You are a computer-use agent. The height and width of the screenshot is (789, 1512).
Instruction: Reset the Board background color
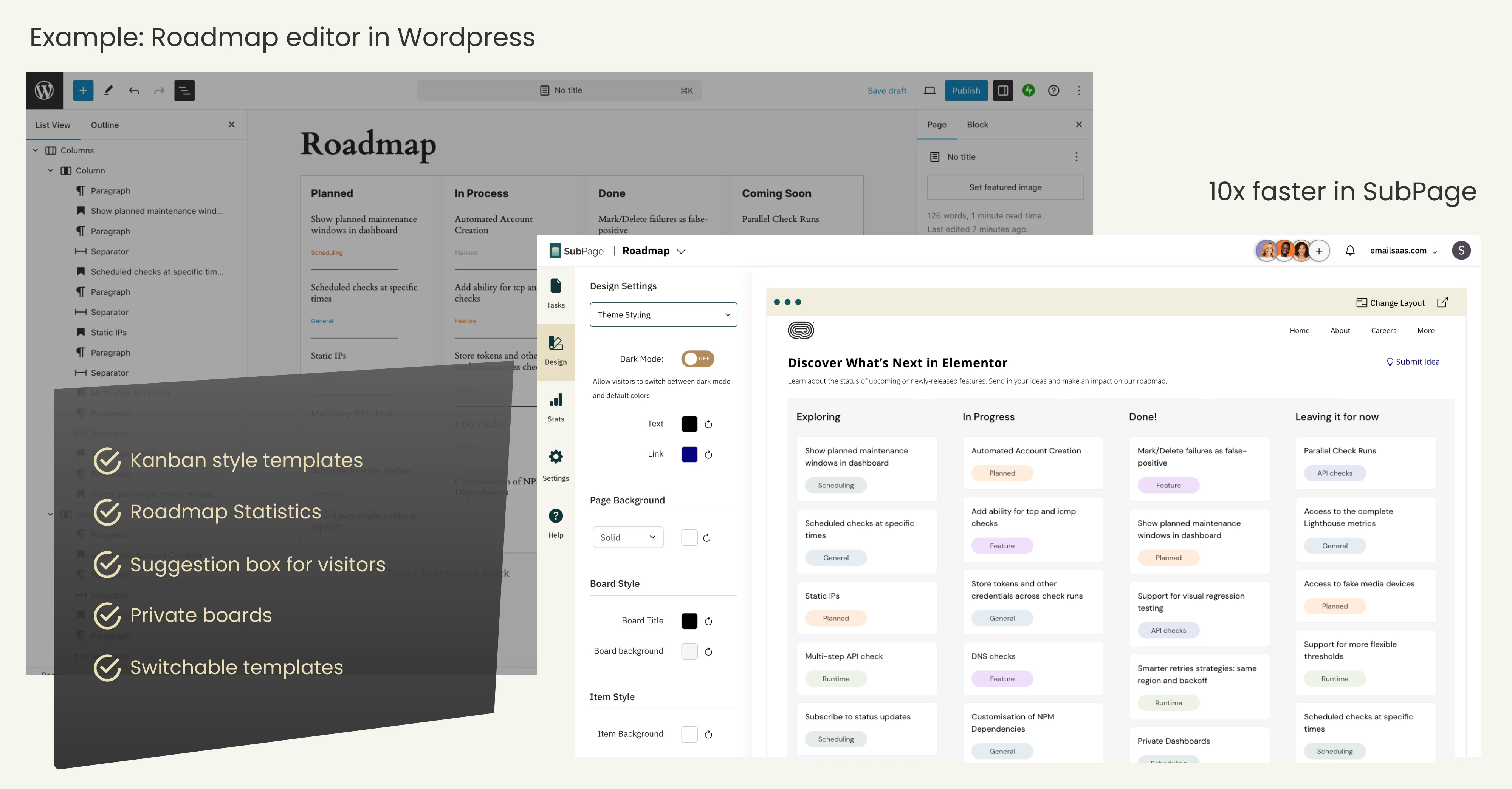click(708, 652)
